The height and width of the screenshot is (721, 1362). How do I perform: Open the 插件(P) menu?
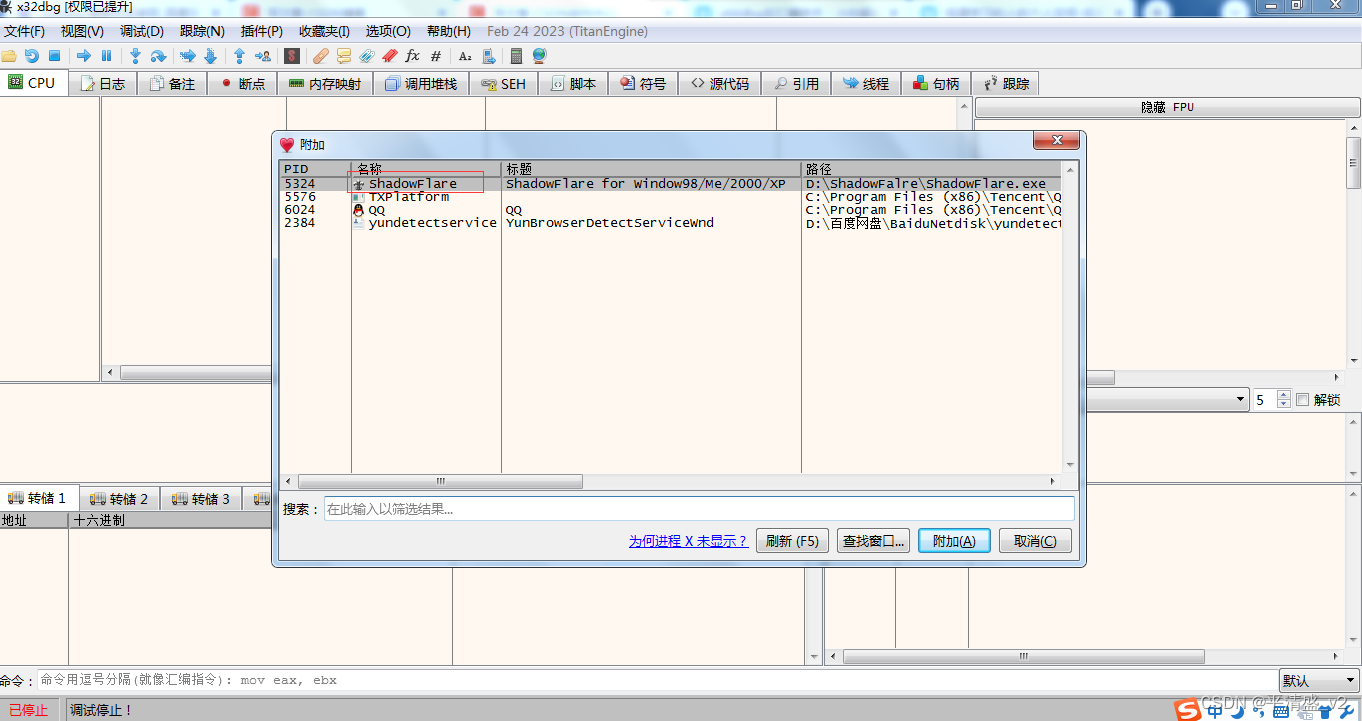click(x=262, y=31)
